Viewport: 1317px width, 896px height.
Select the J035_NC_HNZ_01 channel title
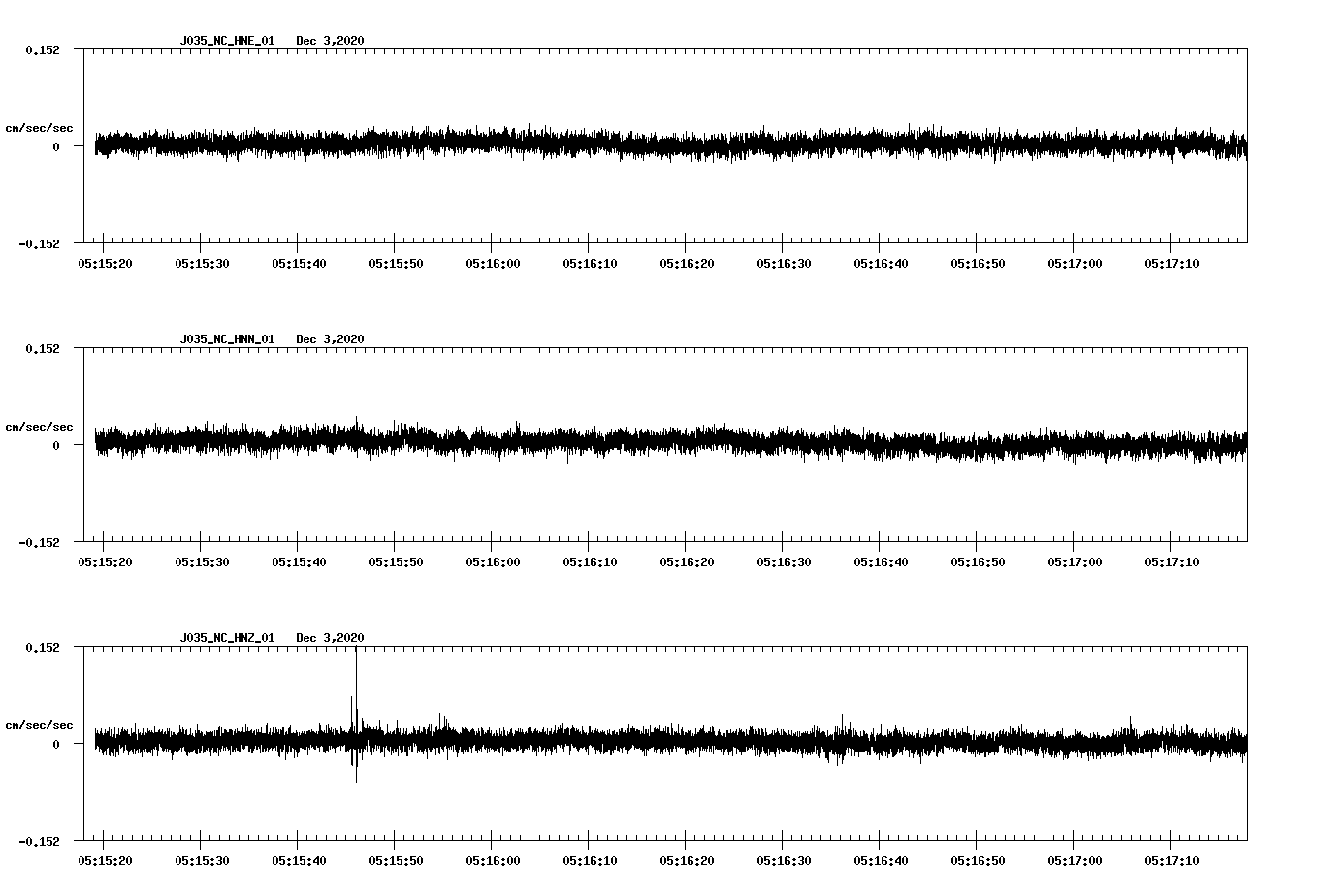point(226,636)
